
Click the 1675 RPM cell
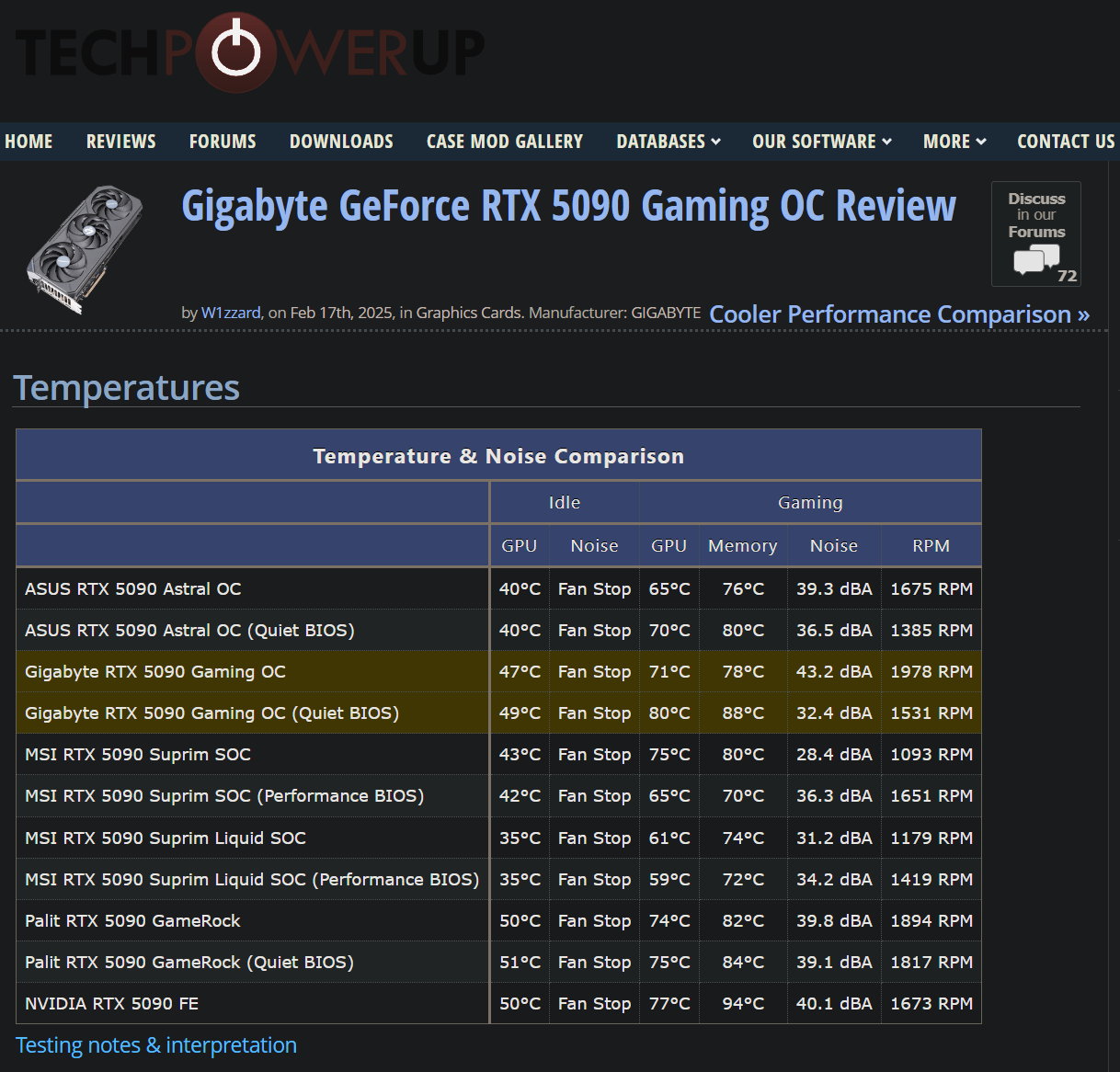[931, 588]
